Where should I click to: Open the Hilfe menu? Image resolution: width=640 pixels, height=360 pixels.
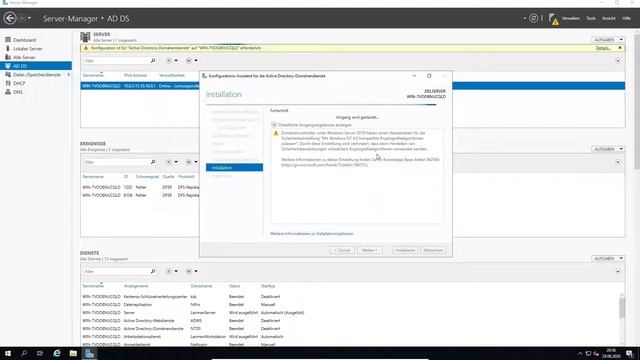(627, 18)
